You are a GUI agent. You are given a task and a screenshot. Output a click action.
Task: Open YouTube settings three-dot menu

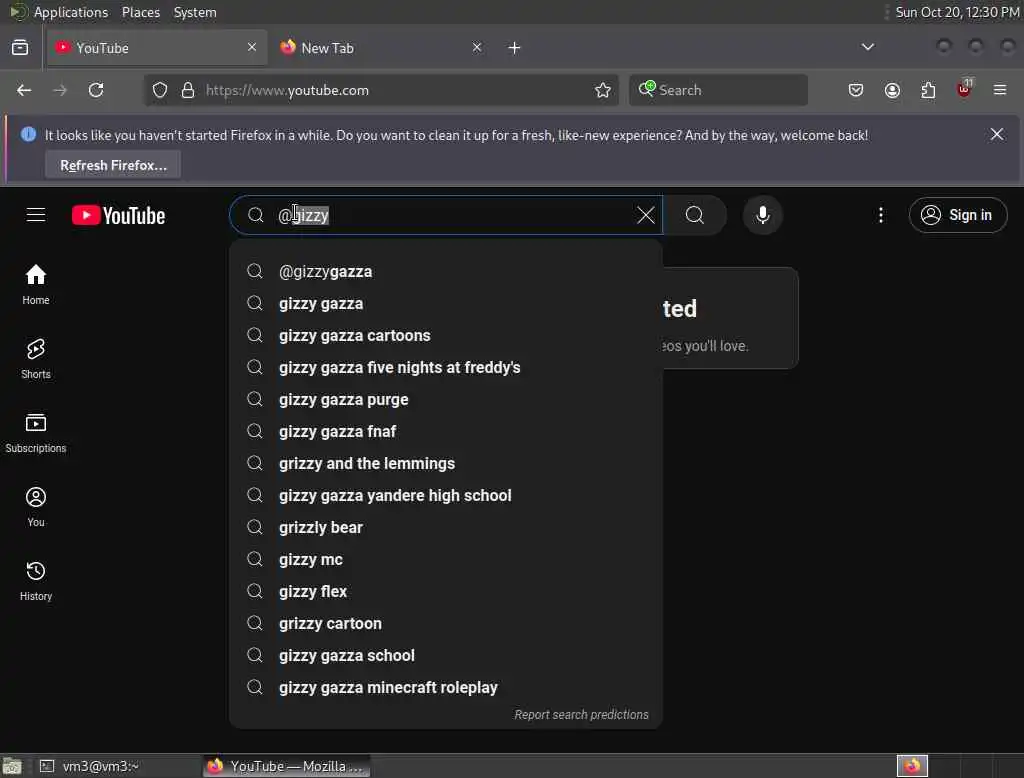(880, 215)
